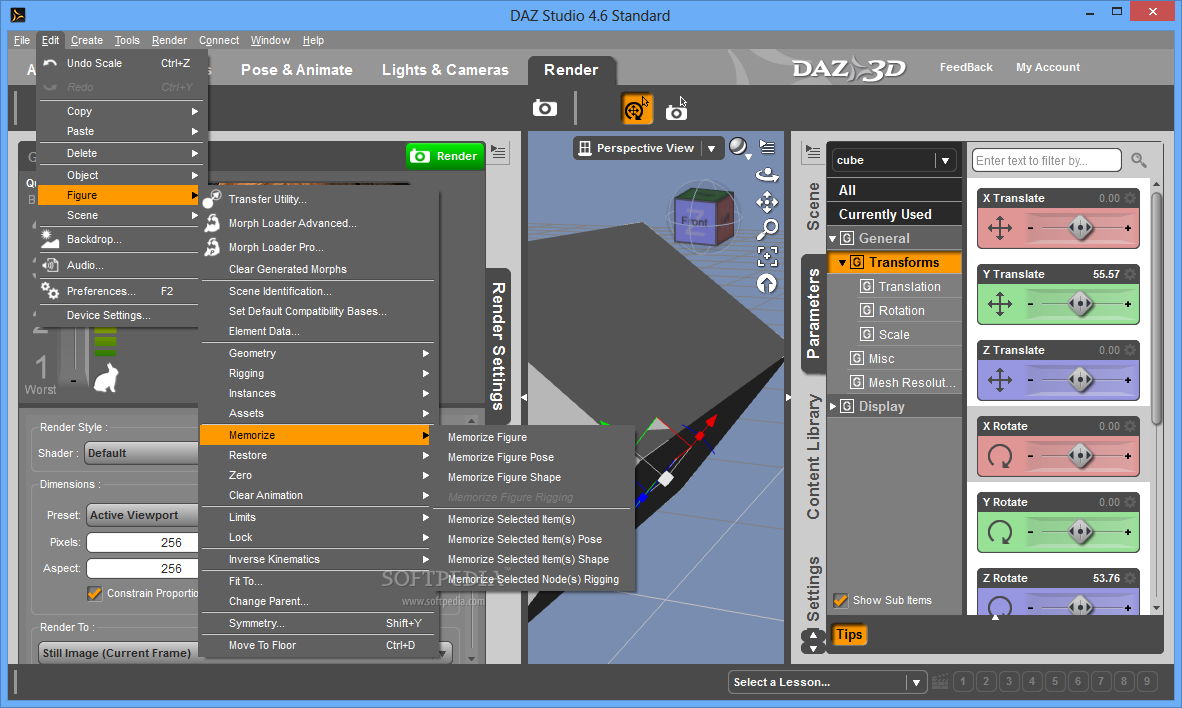Switch to Lights & Cameras tab
The width and height of the screenshot is (1182, 708).
point(445,70)
